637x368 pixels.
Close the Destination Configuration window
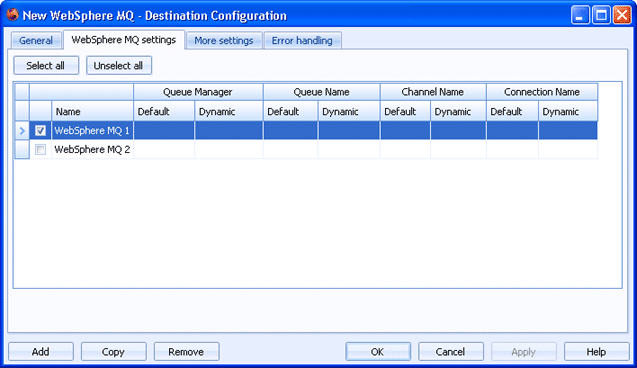(x=622, y=15)
